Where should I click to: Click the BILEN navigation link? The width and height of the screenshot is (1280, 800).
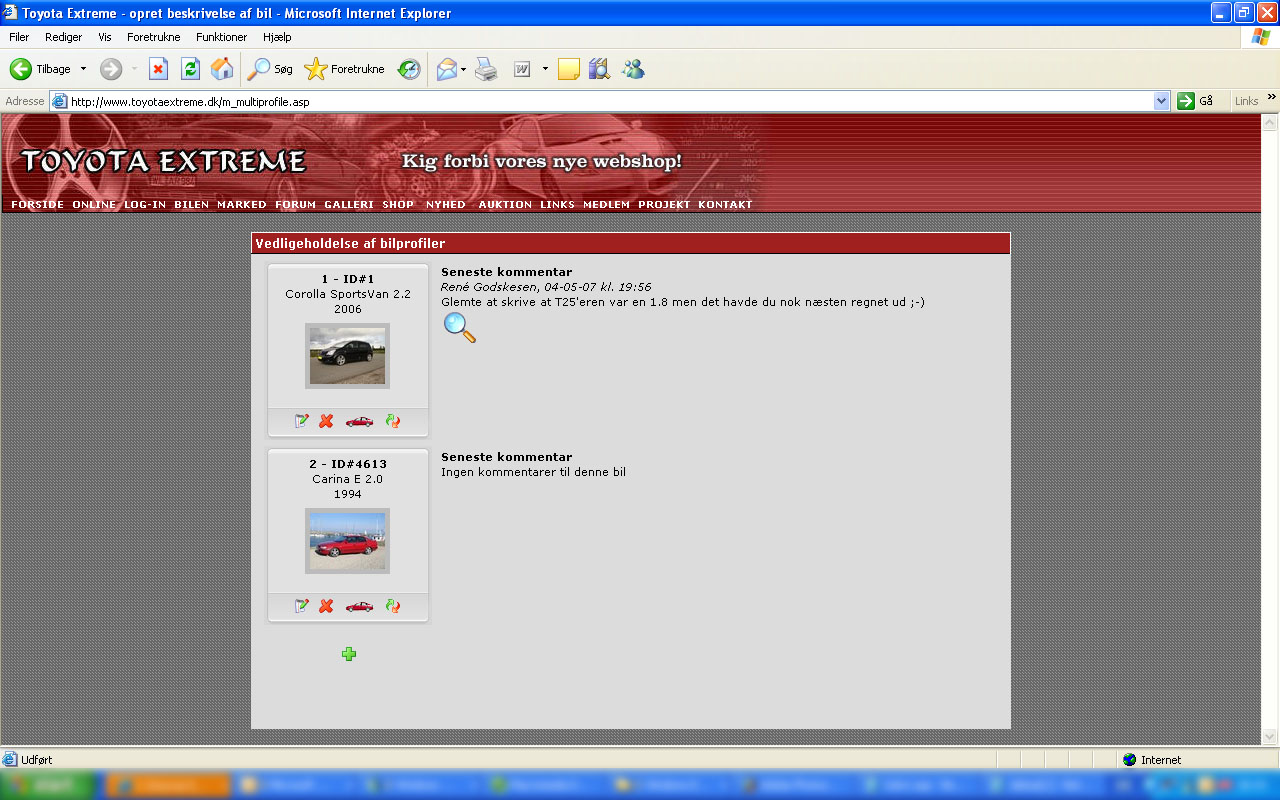(192, 205)
